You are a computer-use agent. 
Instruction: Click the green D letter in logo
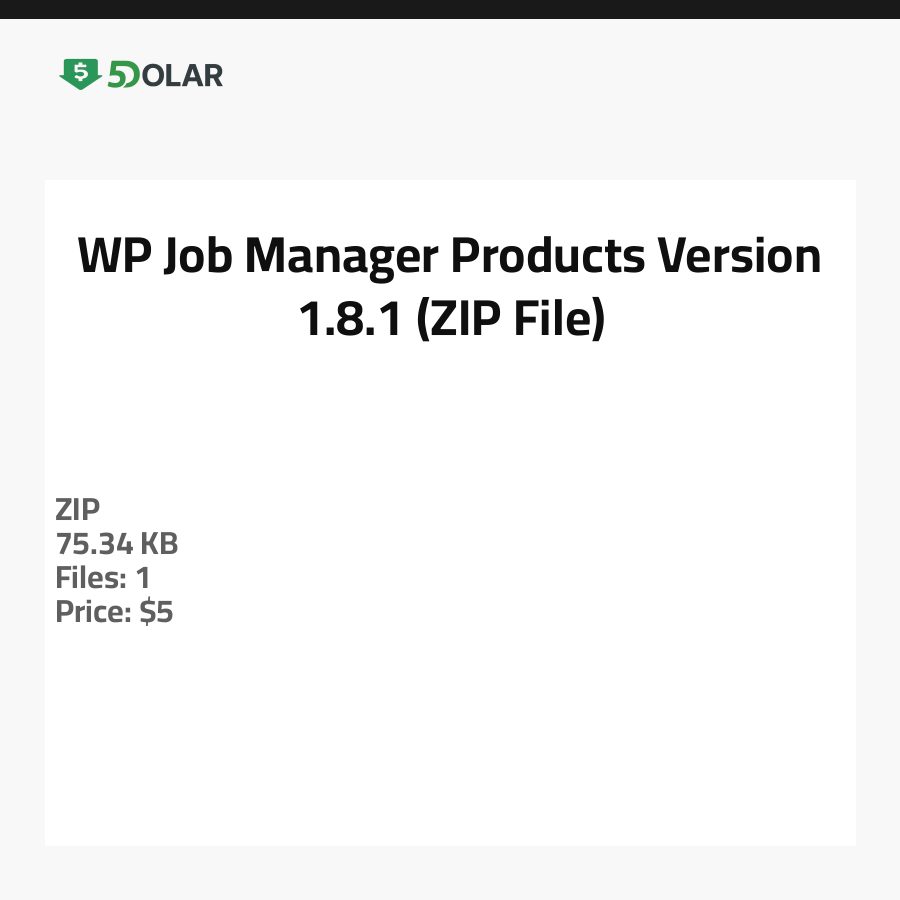coord(131,76)
